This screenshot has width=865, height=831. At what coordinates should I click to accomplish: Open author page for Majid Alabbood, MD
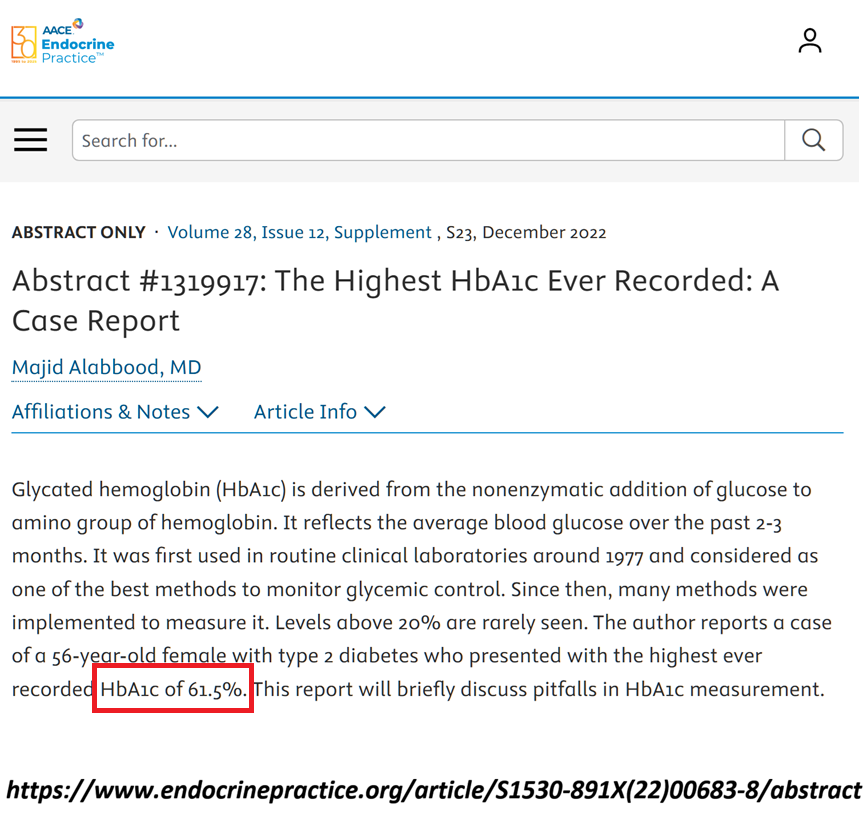coord(106,367)
